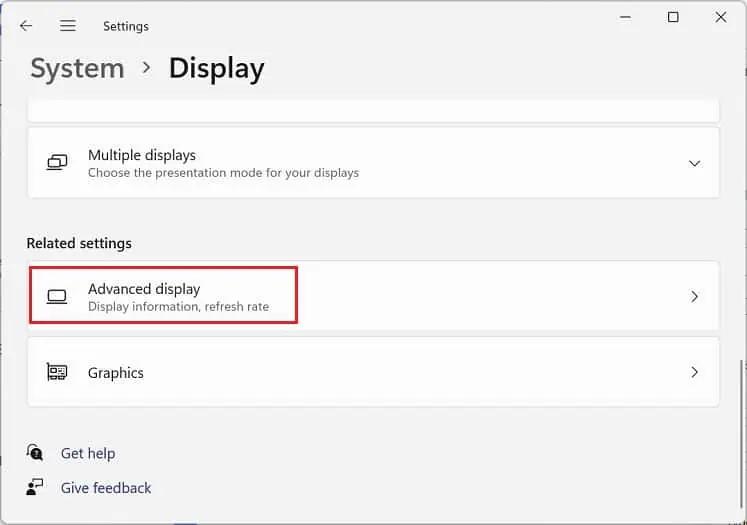Minimize the Settings window
747x525 pixels.
click(626, 18)
